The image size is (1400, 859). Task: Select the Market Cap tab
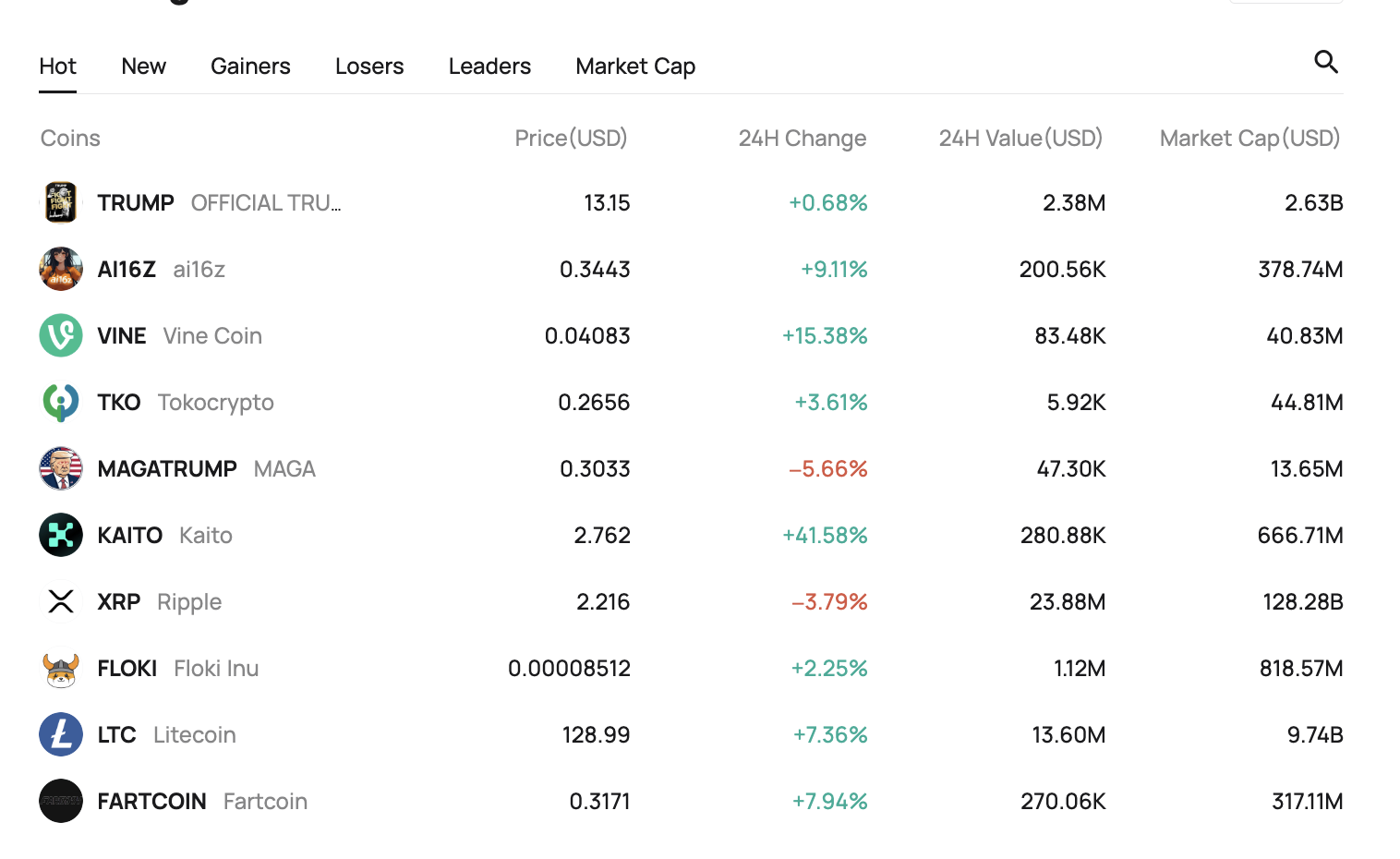pyautogui.click(x=635, y=67)
